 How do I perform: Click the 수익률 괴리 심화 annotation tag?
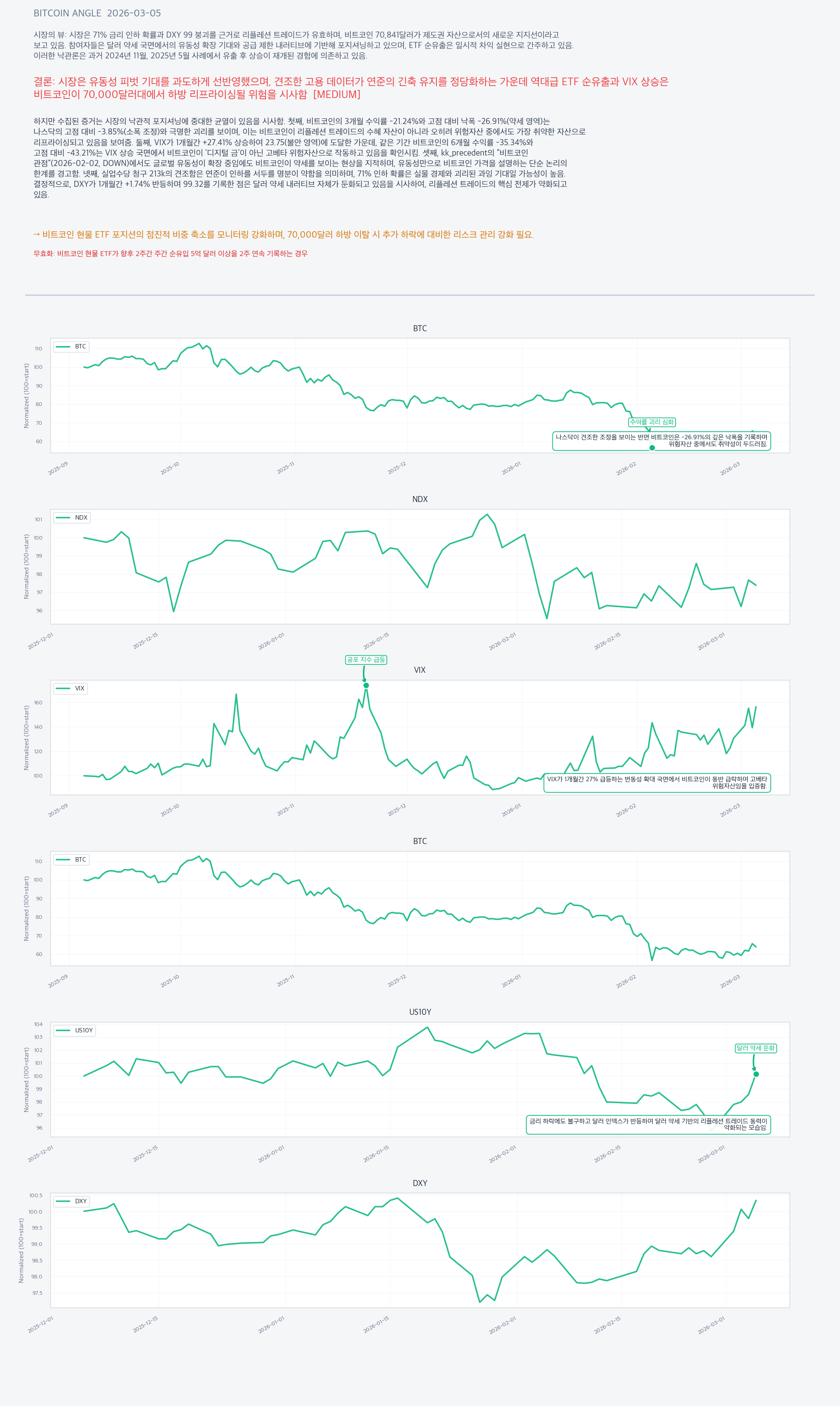click(x=652, y=422)
